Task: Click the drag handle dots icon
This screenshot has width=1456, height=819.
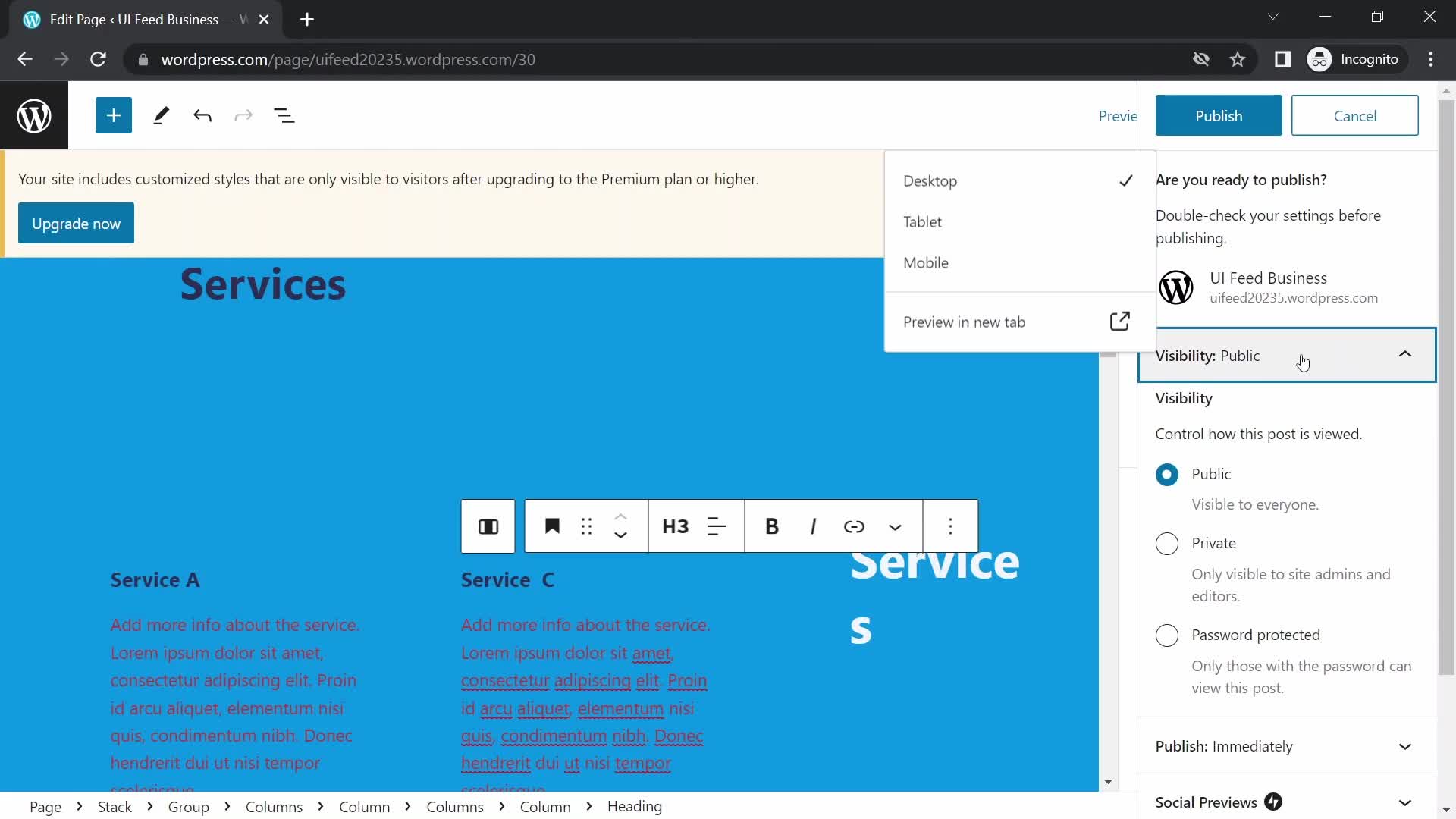Action: coord(587,526)
